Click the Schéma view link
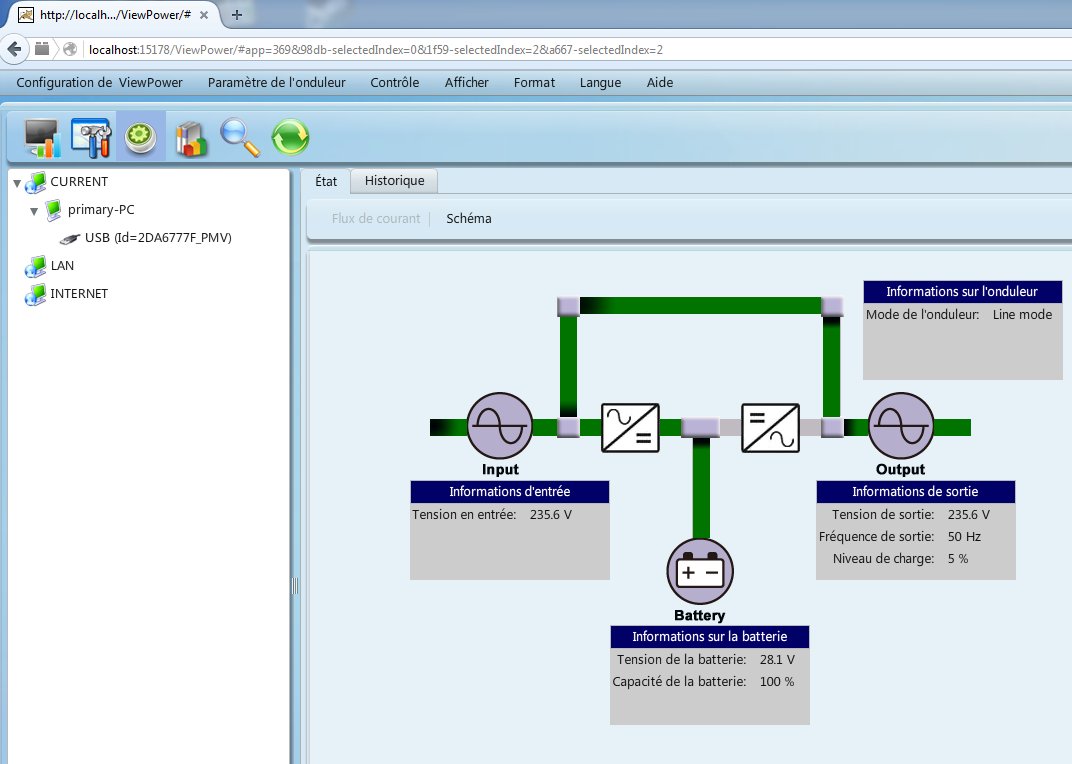Screen dimensions: 1072x764 [468, 218]
